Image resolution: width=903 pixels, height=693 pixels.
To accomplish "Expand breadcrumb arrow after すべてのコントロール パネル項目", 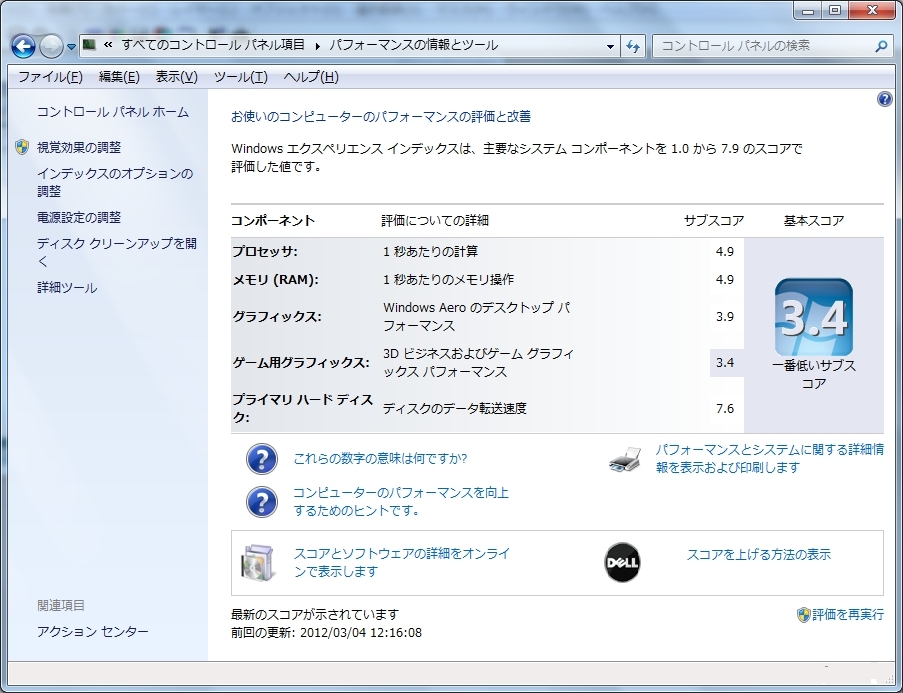I will click(318, 46).
